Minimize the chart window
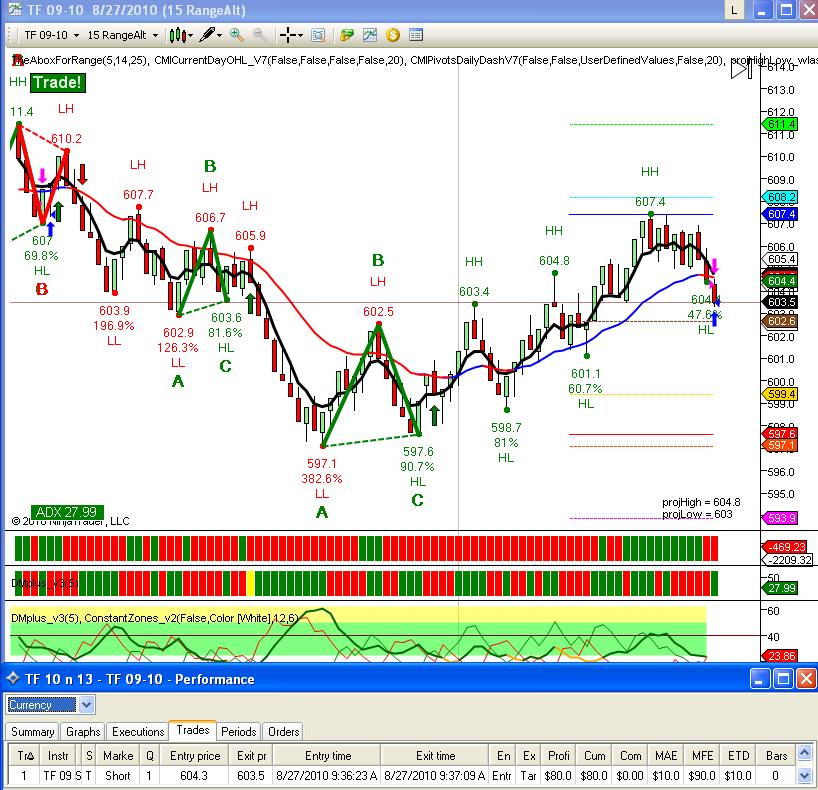This screenshot has width=818, height=790. point(761,10)
